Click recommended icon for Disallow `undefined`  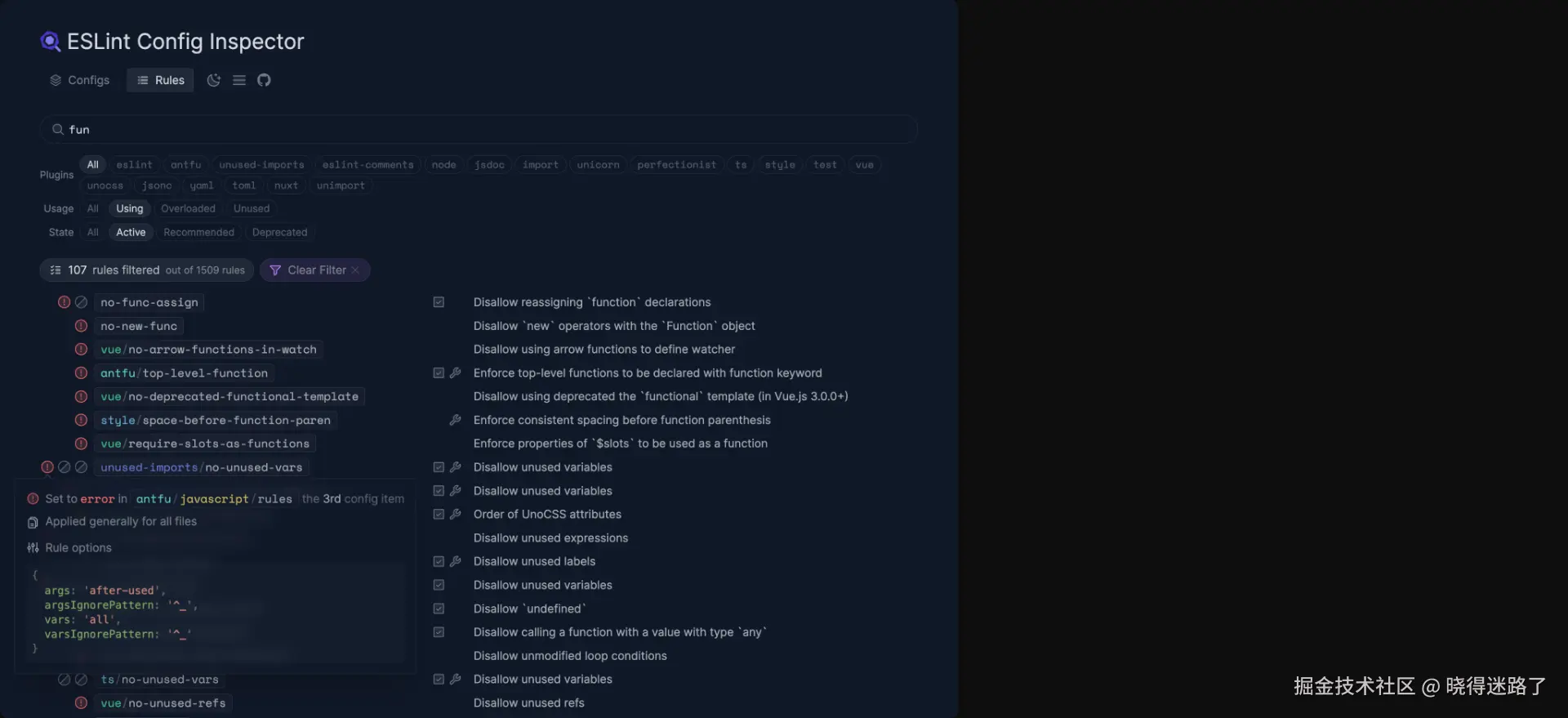coord(439,609)
